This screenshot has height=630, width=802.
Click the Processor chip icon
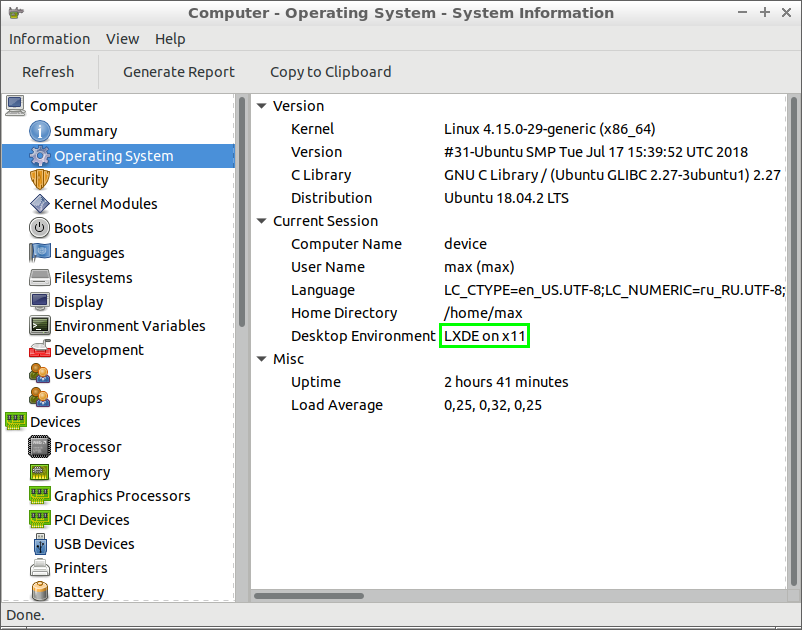(x=39, y=446)
